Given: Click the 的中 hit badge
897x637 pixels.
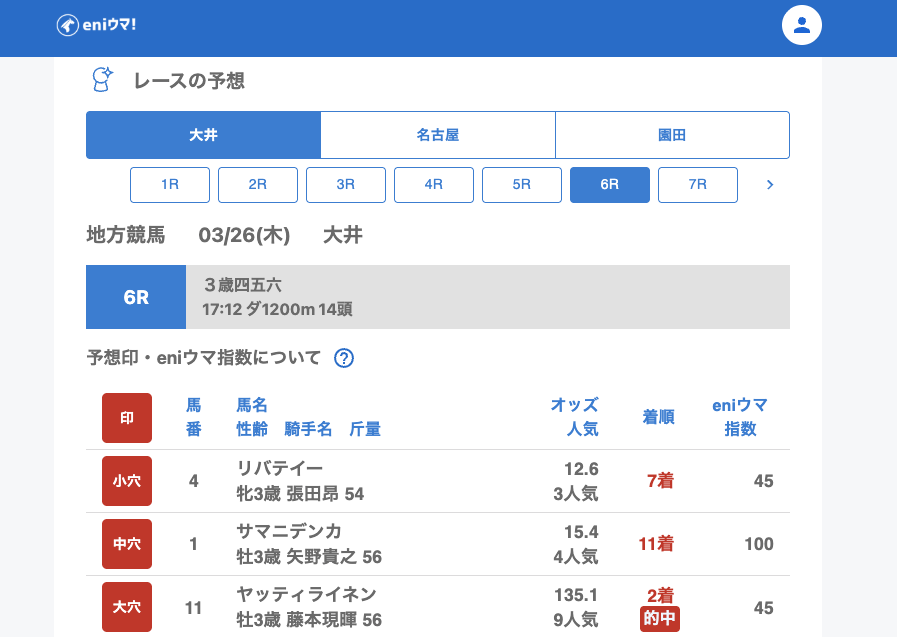Looking at the screenshot, I should click(x=659, y=619).
